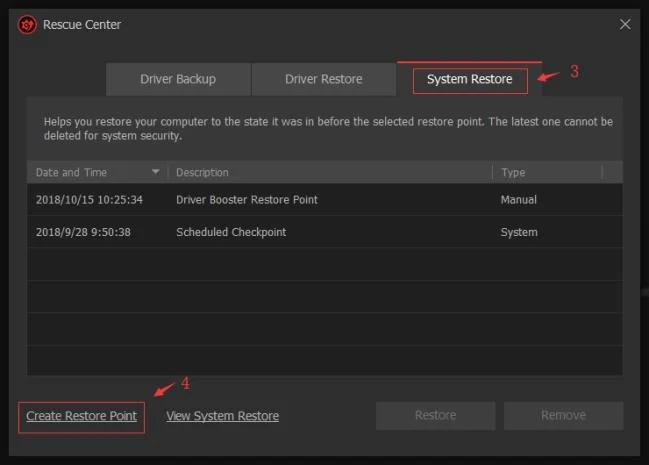Click the Description column header
This screenshot has height=465, width=649.
(330, 172)
